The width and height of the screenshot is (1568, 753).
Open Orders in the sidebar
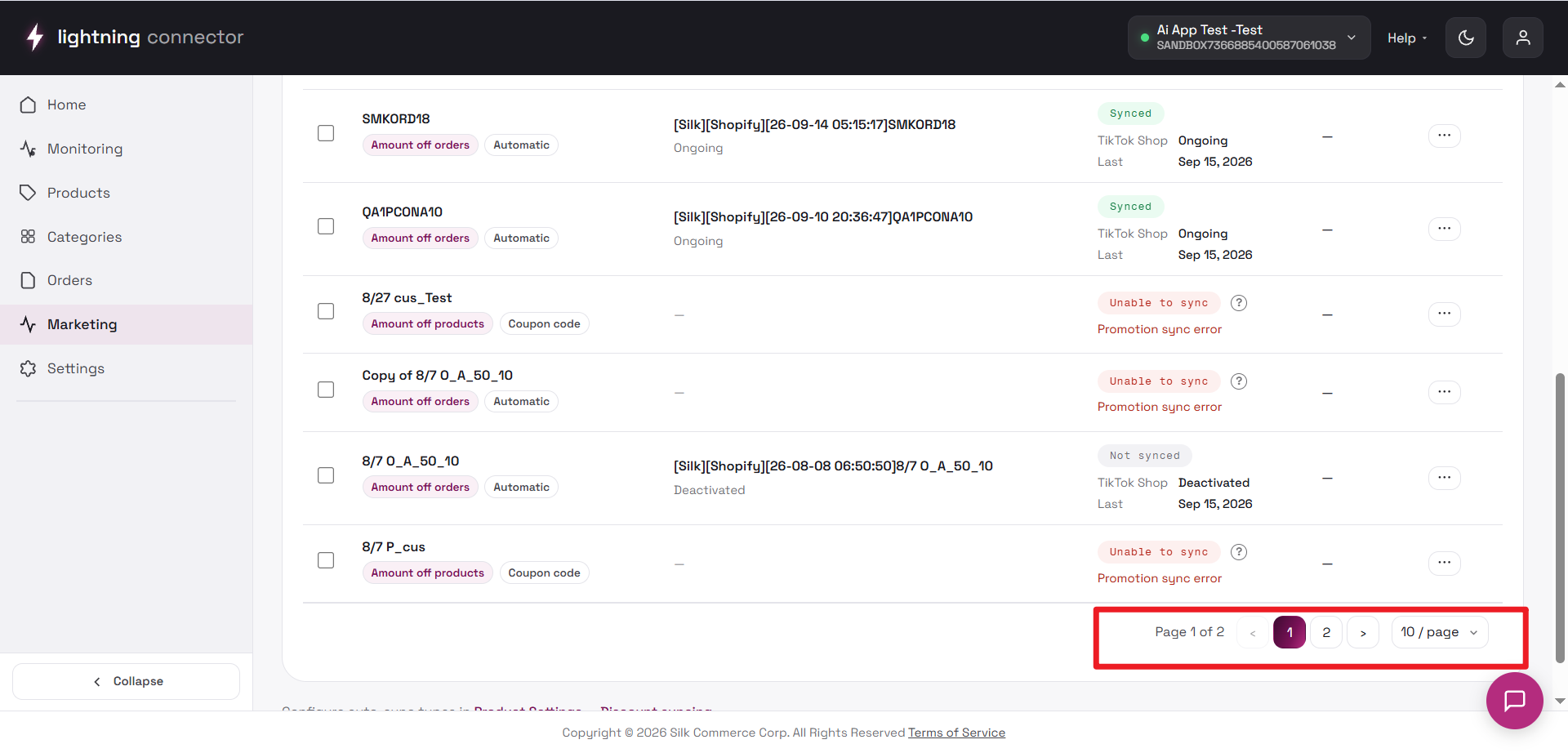127,280
